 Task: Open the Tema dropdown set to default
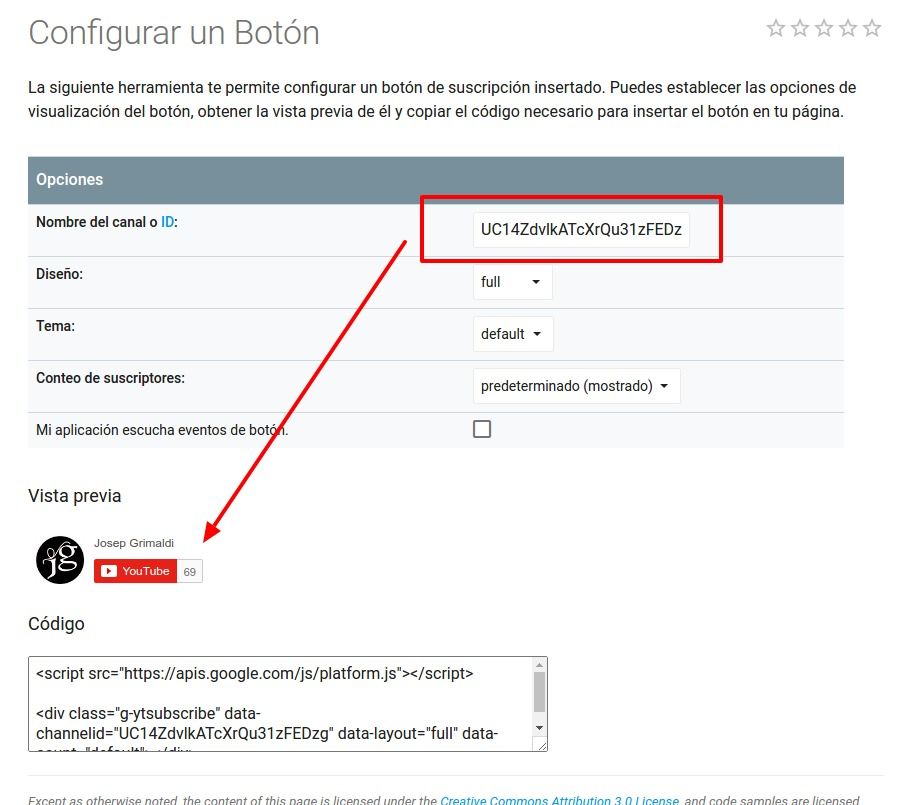(x=513, y=334)
